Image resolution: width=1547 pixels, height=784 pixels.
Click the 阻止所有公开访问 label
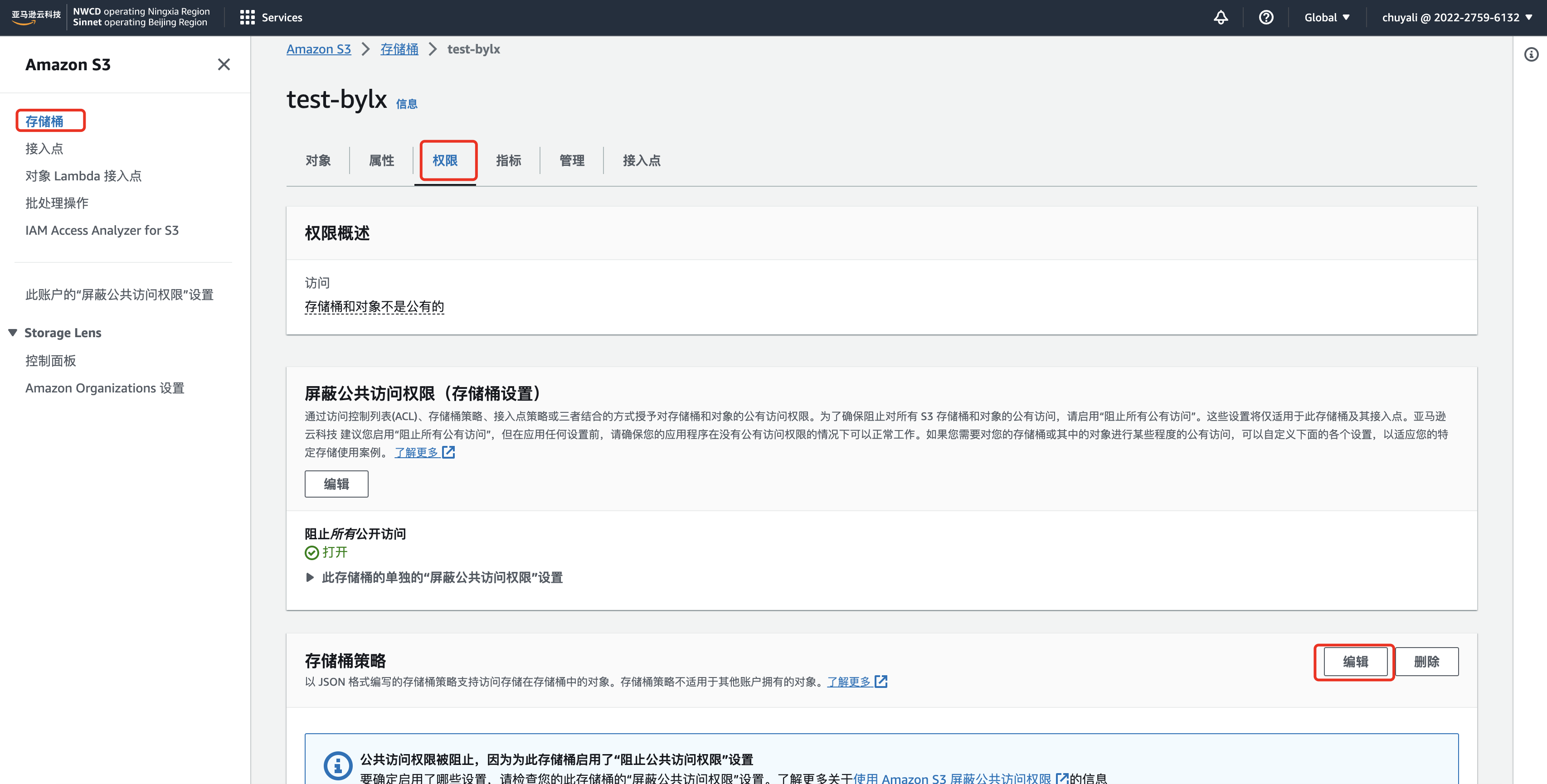355,534
